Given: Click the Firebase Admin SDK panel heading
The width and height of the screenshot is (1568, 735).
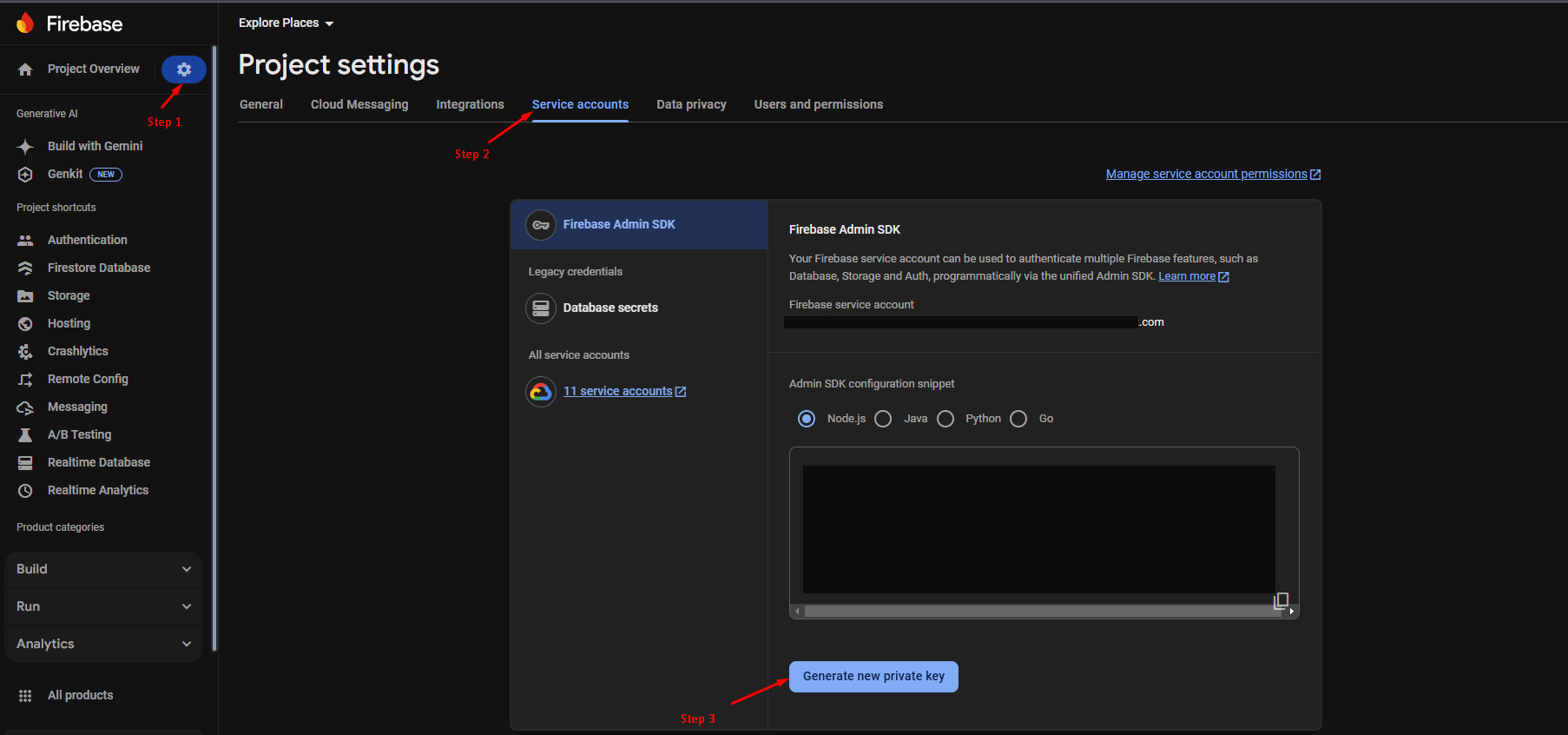Looking at the screenshot, I should point(845,229).
